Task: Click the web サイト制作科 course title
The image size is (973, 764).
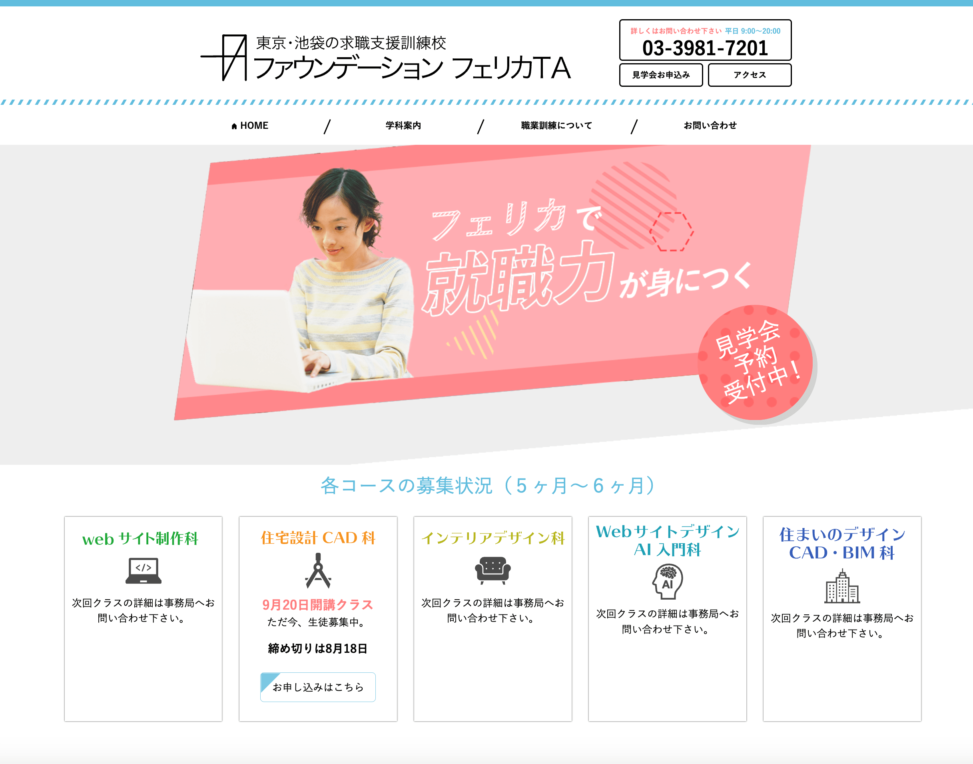Action: (x=140, y=539)
